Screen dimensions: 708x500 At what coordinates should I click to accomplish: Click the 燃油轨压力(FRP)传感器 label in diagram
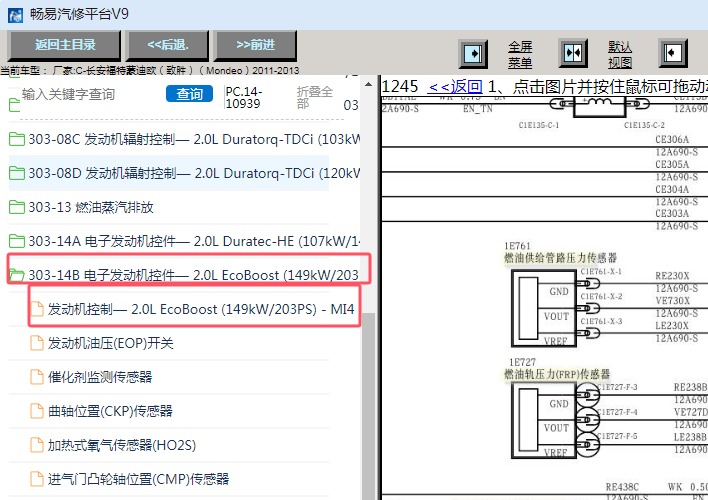pos(557,374)
